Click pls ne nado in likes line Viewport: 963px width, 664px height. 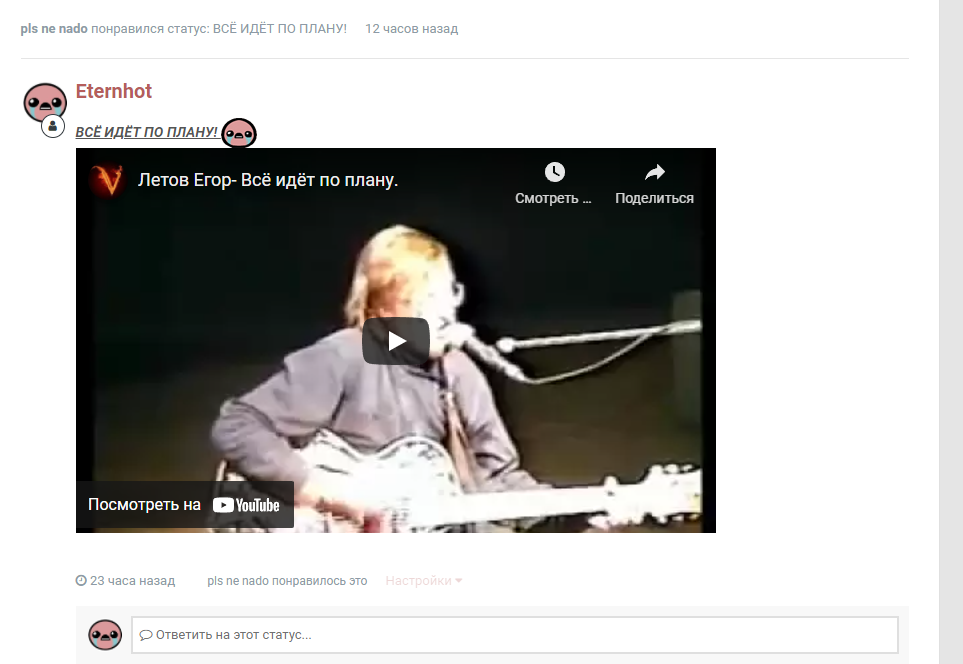pyautogui.click(x=238, y=580)
